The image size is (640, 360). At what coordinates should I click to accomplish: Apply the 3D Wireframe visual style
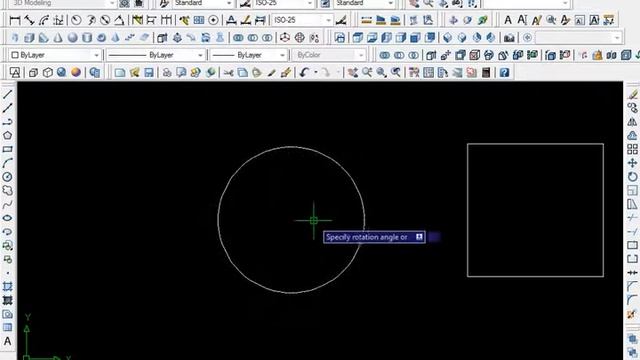pos(33,72)
